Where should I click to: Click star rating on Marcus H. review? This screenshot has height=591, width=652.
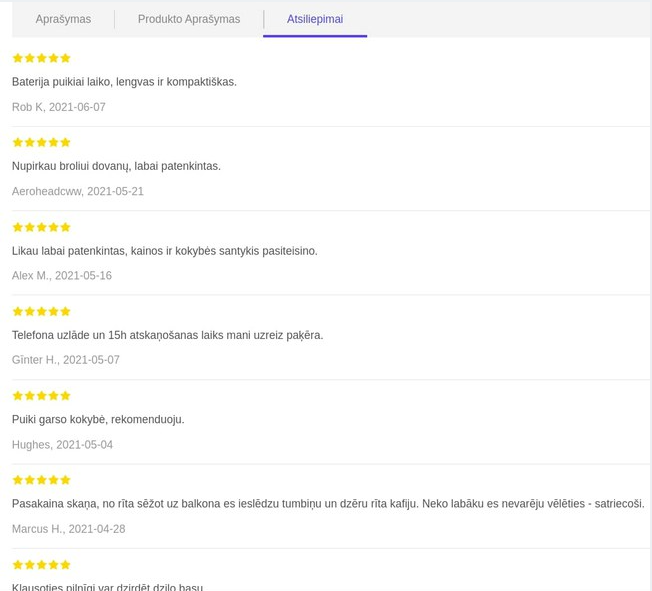(x=41, y=480)
